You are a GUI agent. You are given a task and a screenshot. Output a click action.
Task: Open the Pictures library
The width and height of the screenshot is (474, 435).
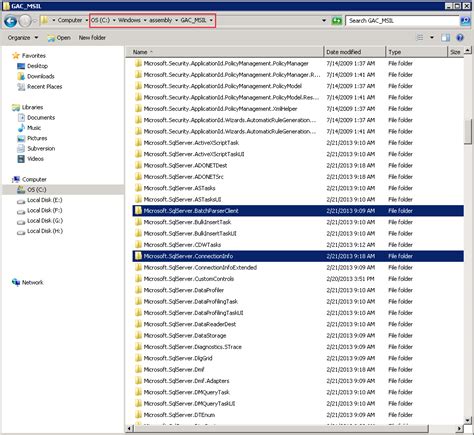(x=32, y=138)
